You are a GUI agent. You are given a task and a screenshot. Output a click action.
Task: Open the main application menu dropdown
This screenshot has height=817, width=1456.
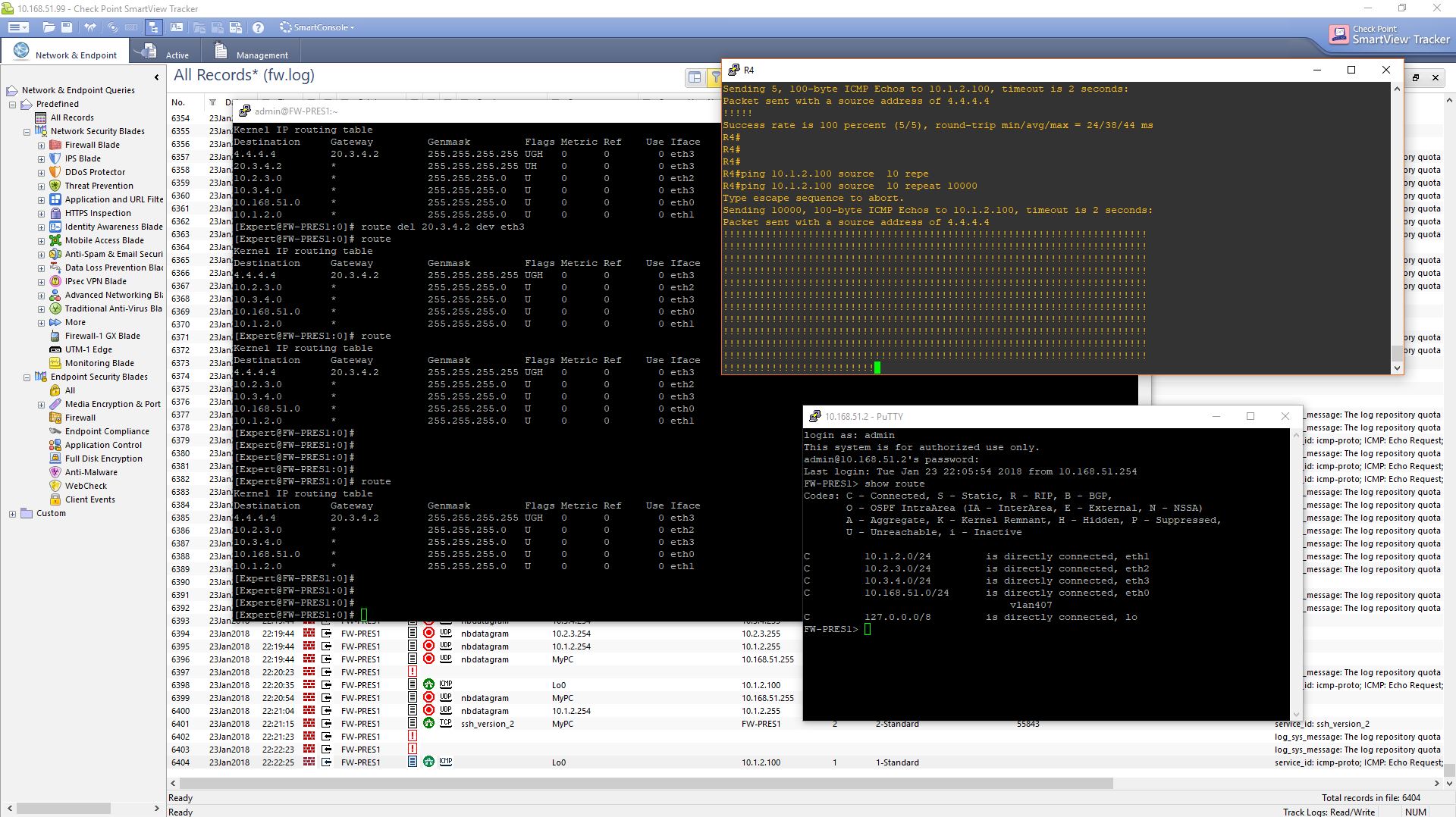pos(18,27)
